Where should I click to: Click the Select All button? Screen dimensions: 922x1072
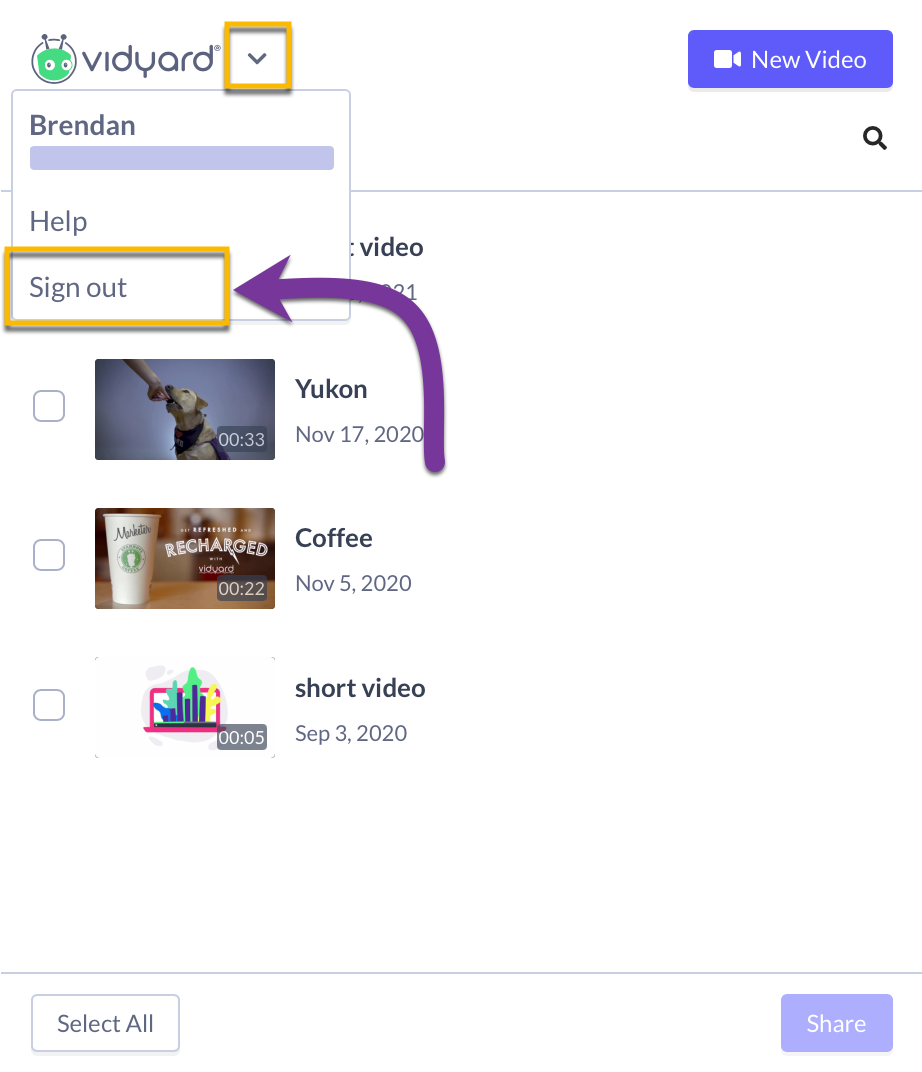pos(105,1023)
